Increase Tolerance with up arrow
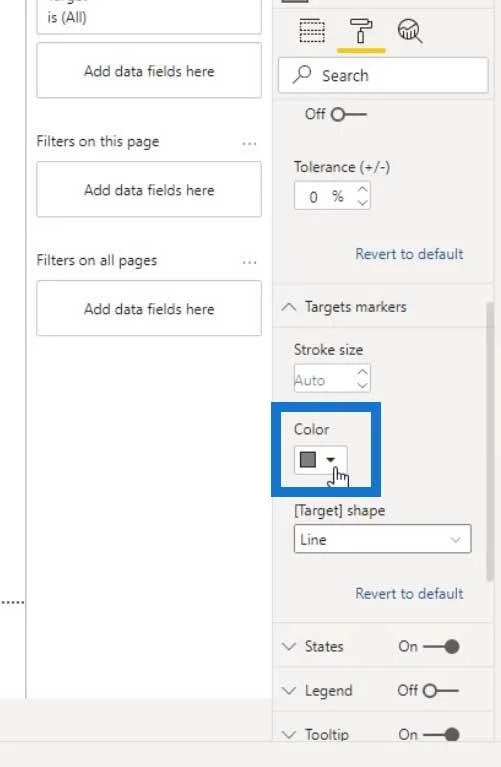 tap(362, 189)
